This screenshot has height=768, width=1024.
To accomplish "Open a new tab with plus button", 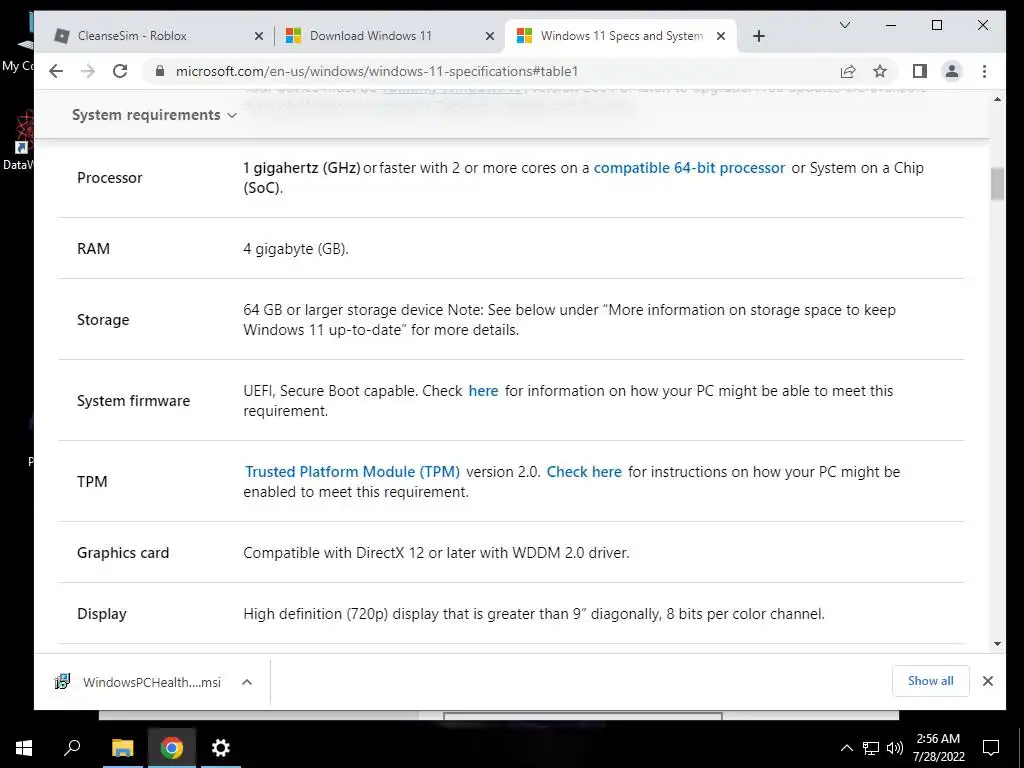I will pyautogui.click(x=758, y=36).
